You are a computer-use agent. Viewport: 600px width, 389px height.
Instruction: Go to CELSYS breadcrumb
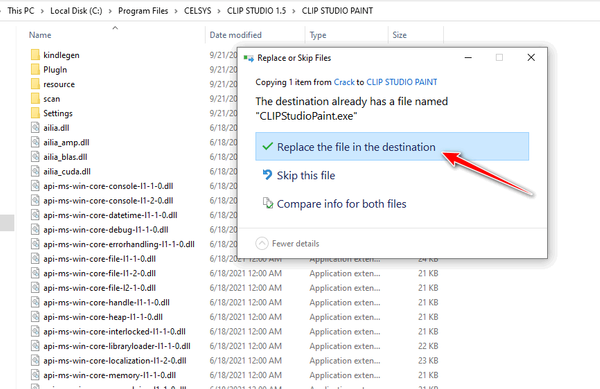pos(197,11)
